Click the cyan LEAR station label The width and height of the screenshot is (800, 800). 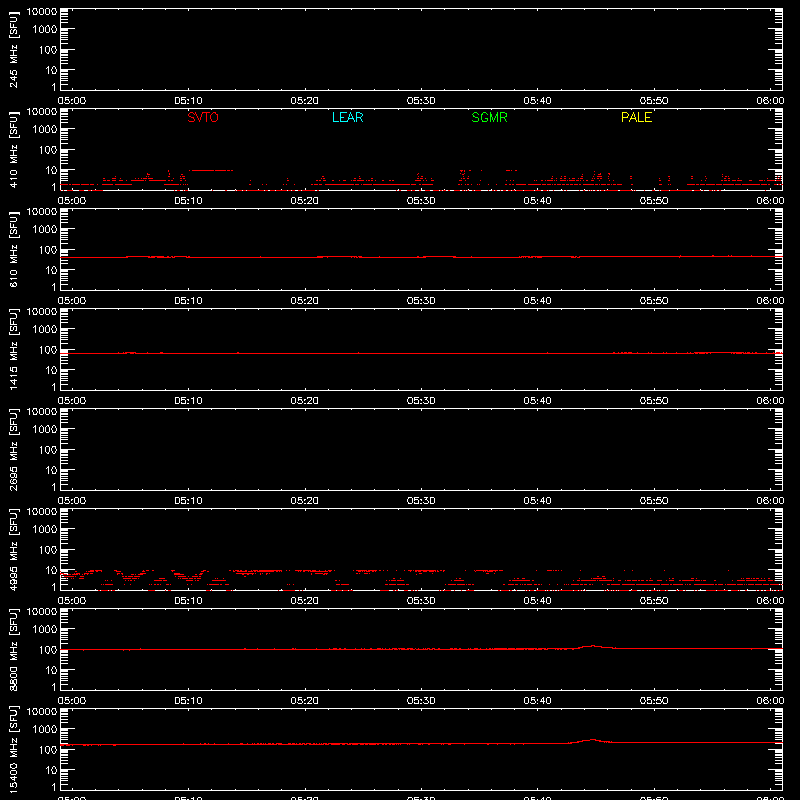tap(347, 117)
